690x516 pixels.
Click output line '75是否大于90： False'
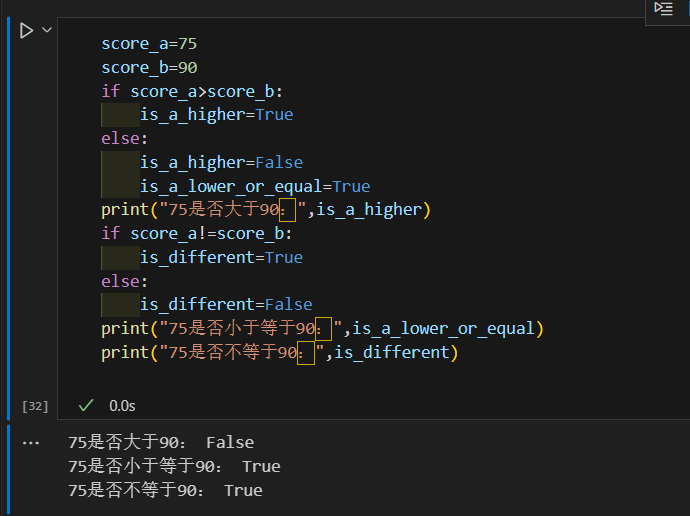[161, 443]
